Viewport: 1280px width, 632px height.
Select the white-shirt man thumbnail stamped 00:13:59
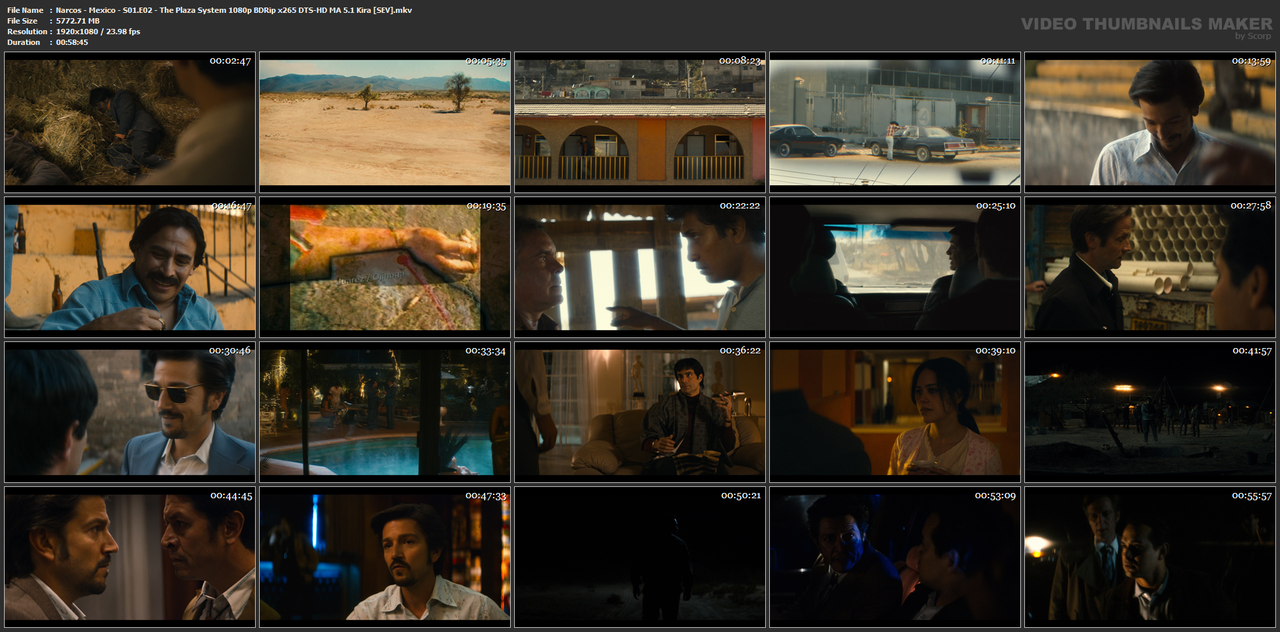(x=1150, y=122)
